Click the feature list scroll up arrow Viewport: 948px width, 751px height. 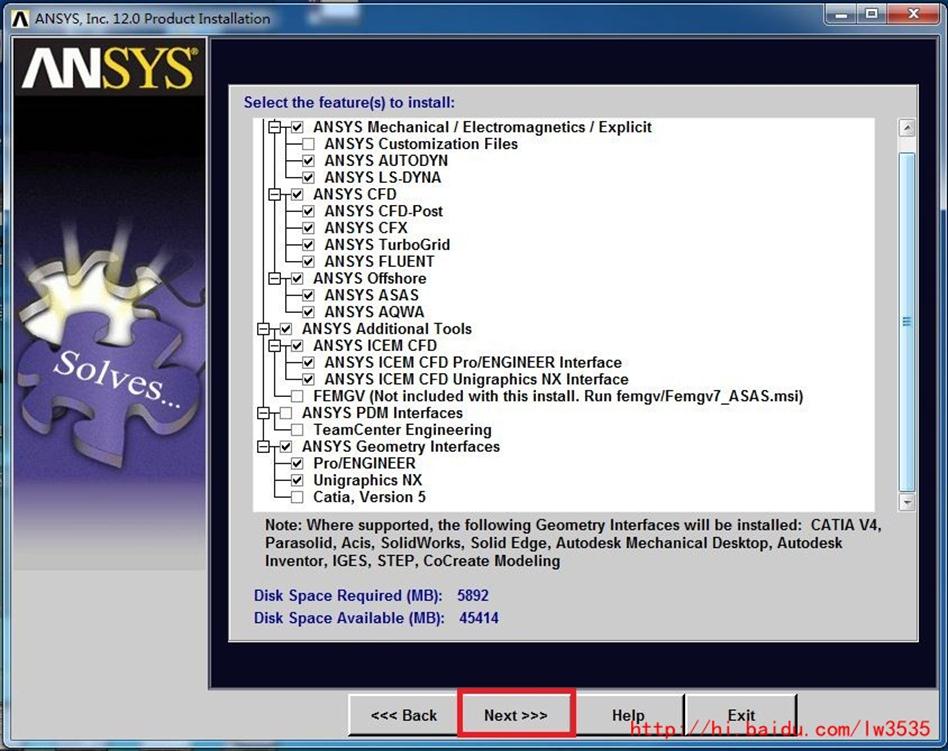tap(906, 128)
